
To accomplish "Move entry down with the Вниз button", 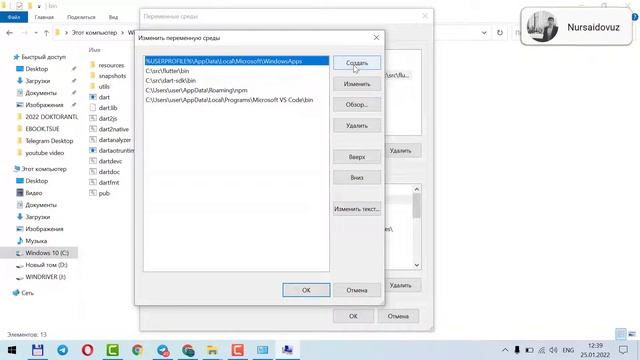I will click(357, 178).
